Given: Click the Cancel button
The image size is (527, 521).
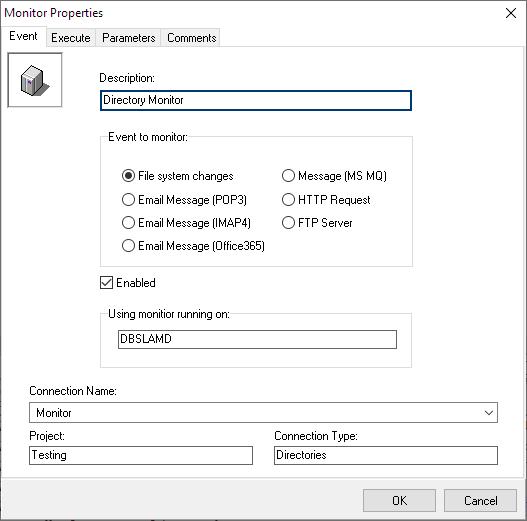Looking at the screenshot, I should pos(480,500).
